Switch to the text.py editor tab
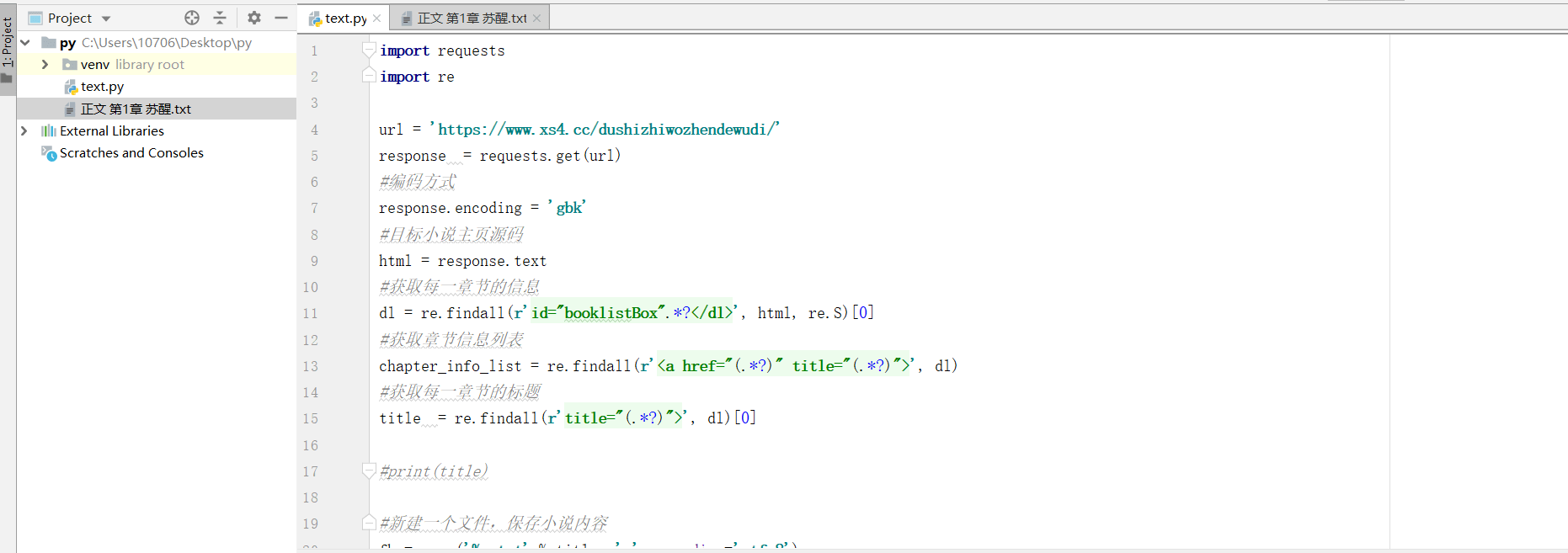This screenshot has width=1568, height=553. click(x=345, y=18)
